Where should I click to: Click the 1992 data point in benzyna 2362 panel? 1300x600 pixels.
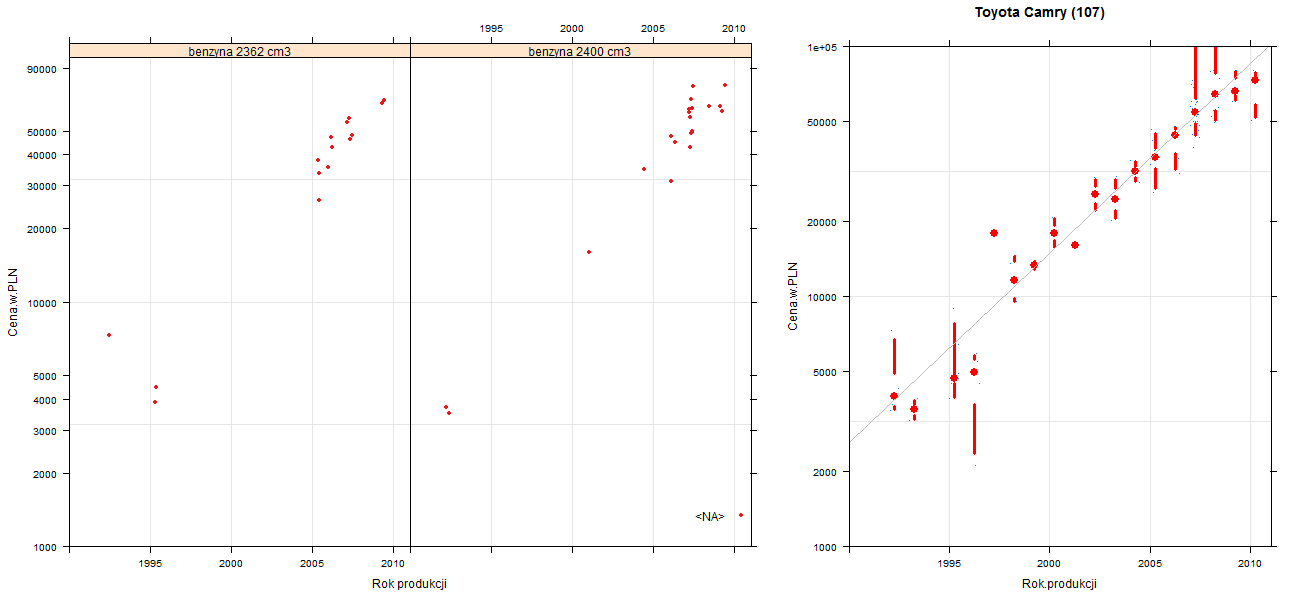(x=109, y=335)
